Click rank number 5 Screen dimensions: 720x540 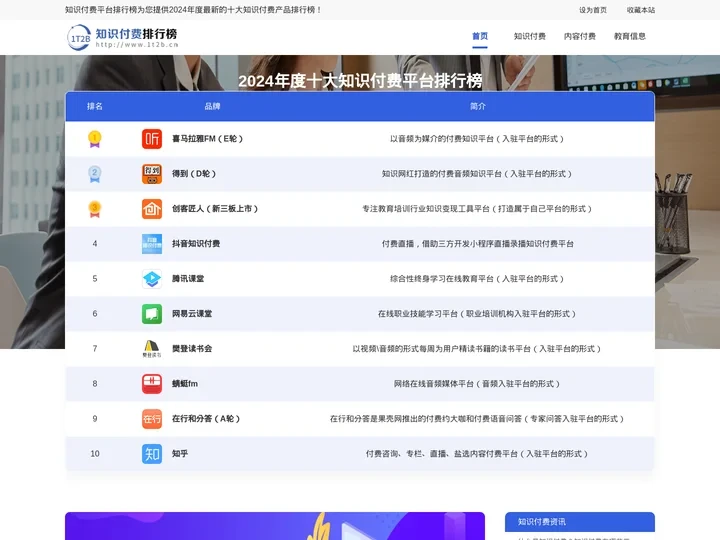coord(95,279)
